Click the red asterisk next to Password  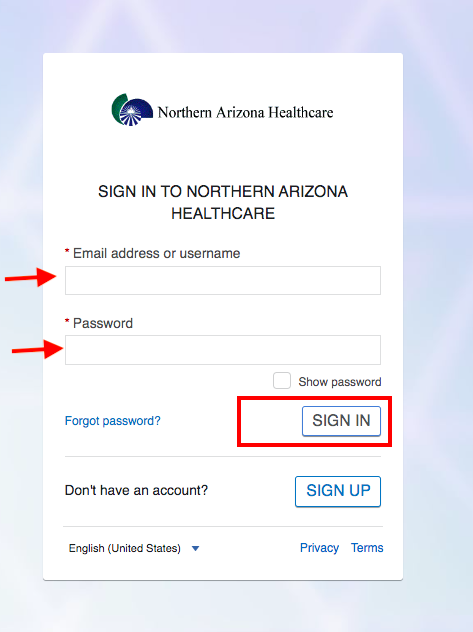point(67,321)
